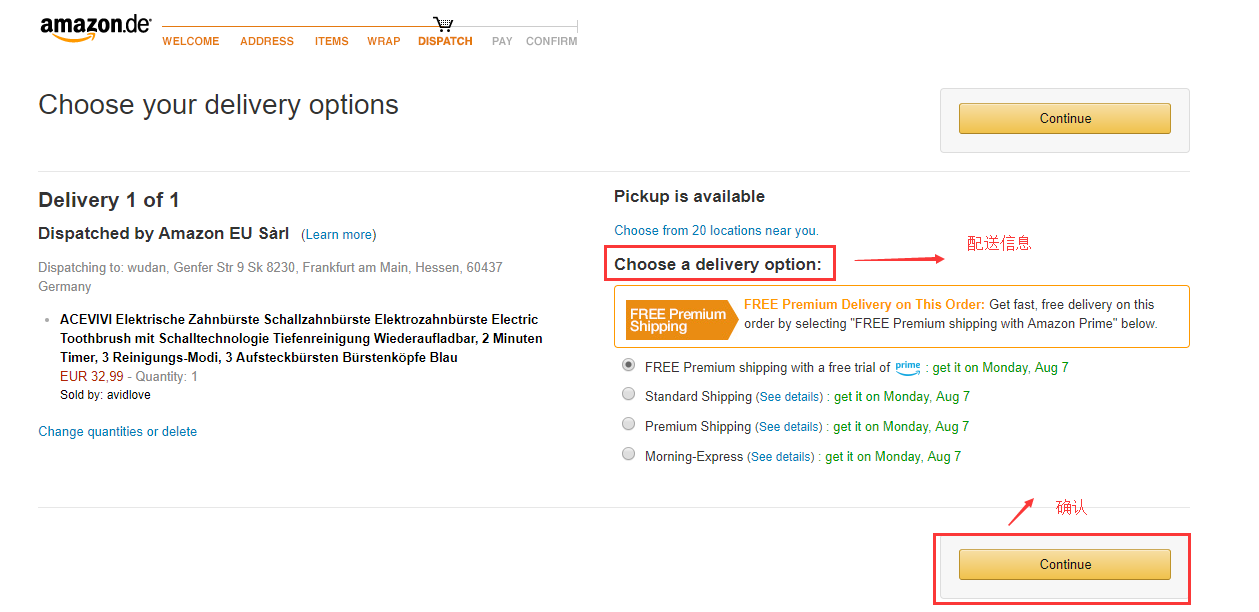Click the top Continue button
Viewport: 1259px width, 612px height.
click(1064, 118)
